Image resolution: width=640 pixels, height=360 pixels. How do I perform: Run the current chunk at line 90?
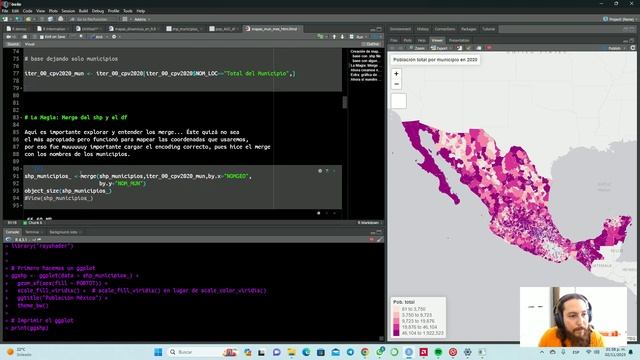coord(335,171)
